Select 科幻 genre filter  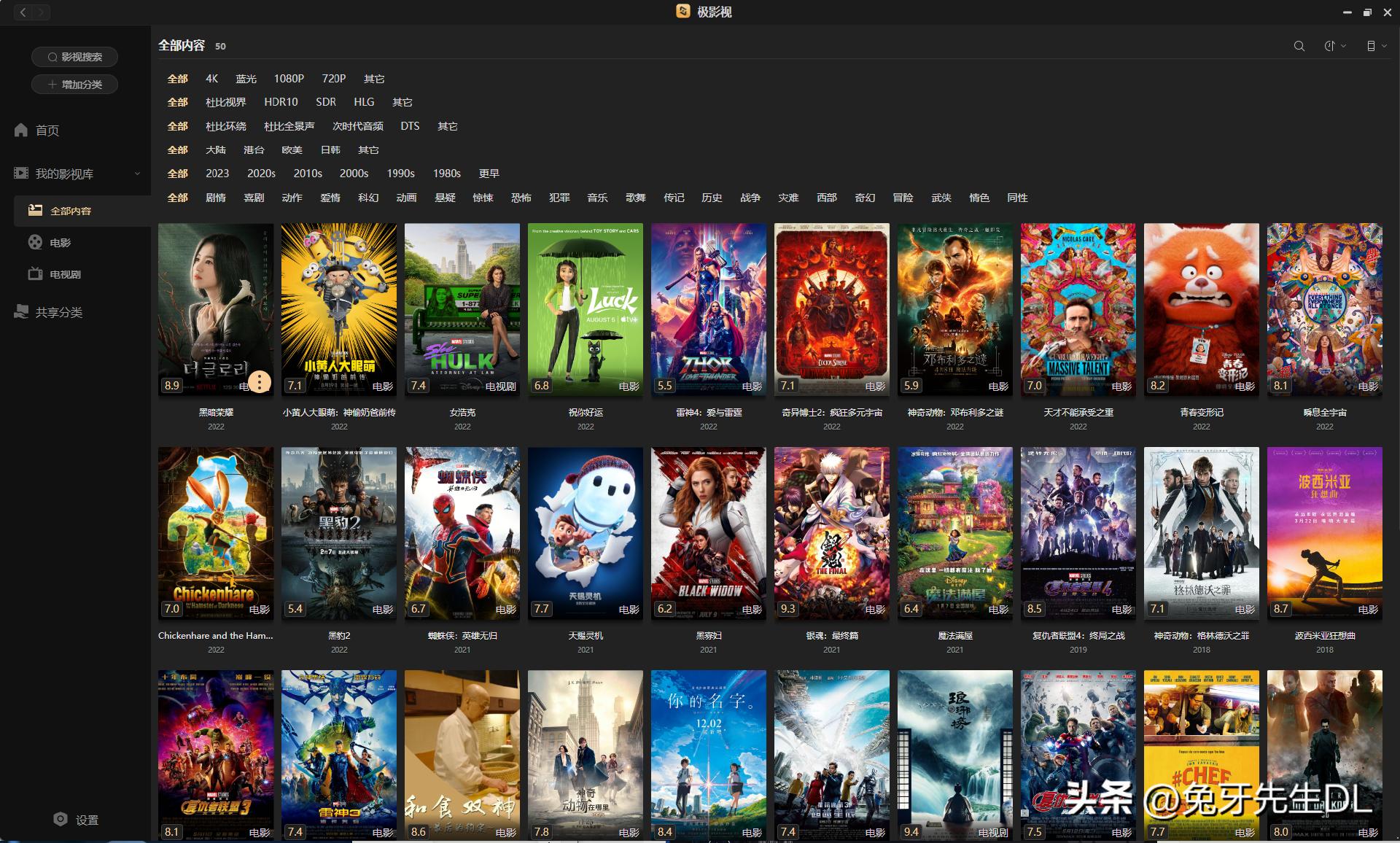pos(368,198)
